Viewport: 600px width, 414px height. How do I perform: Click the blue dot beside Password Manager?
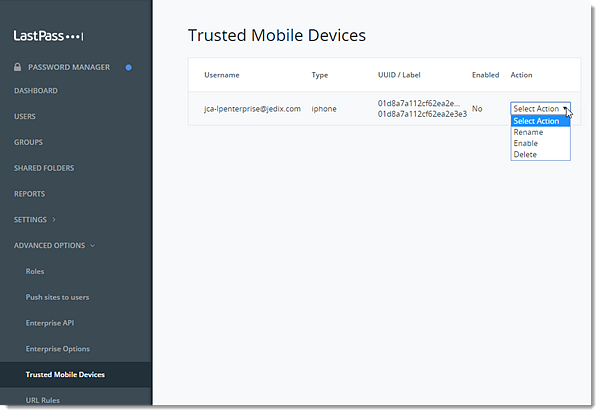point(129,67)
